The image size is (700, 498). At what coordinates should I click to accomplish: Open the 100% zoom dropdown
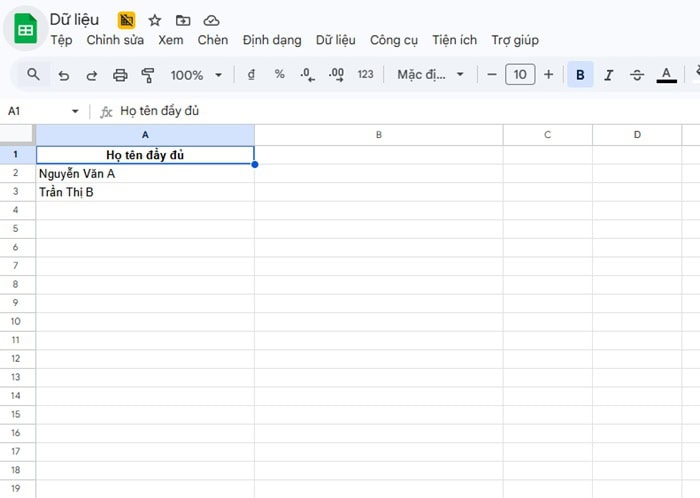click(194, 75)
